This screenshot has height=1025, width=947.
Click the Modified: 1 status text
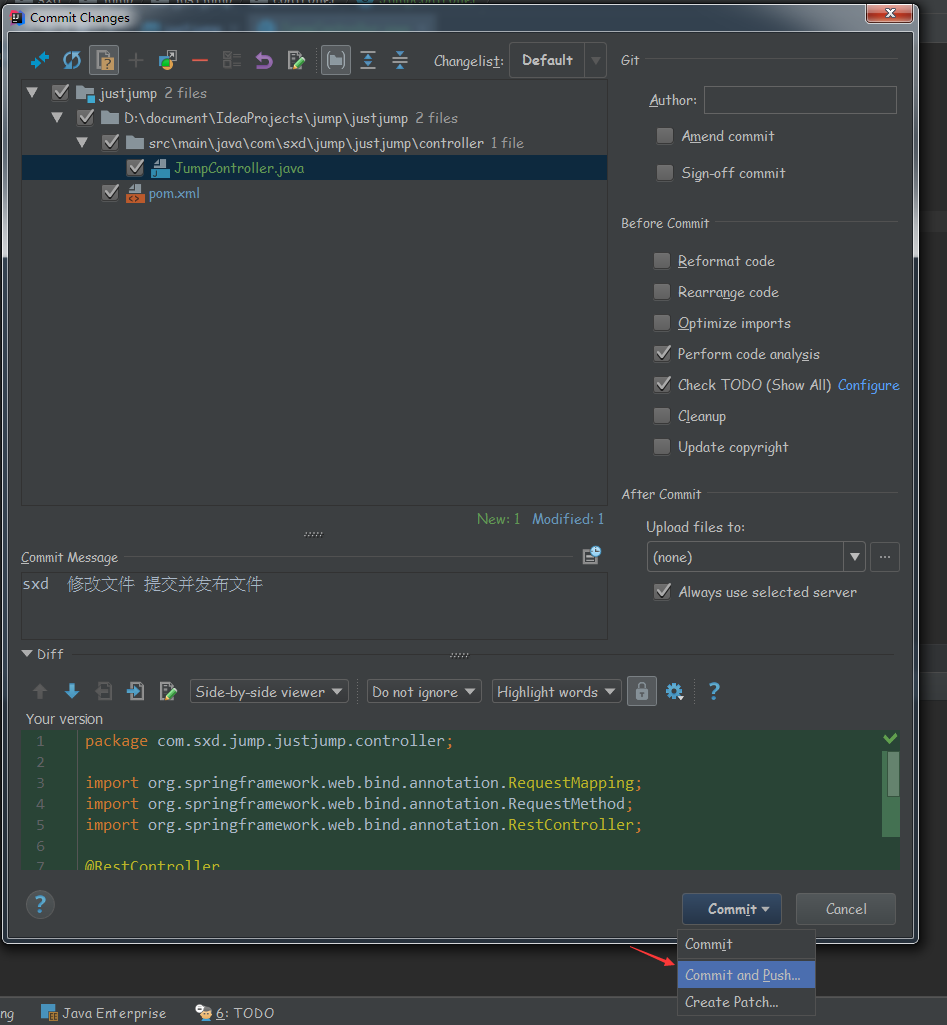pos(568,519)
